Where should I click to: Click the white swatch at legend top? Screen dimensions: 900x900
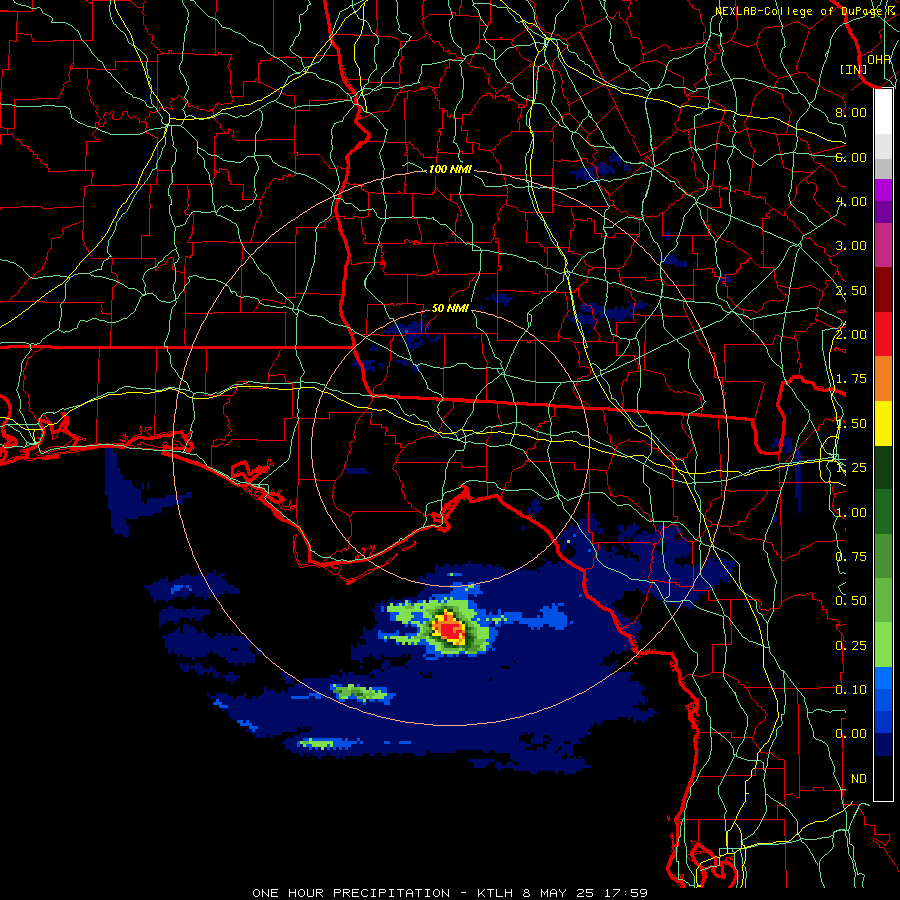click(883, 111)
